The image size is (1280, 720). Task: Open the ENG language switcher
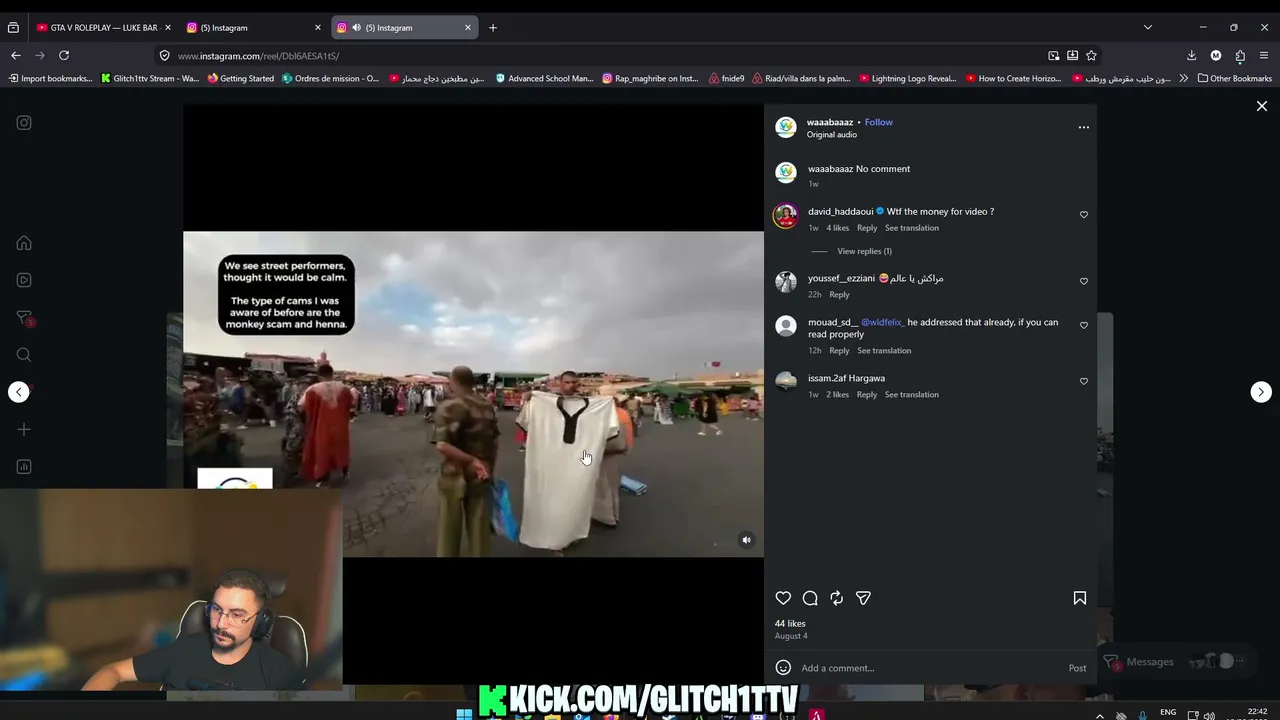tap(1168, 712)
